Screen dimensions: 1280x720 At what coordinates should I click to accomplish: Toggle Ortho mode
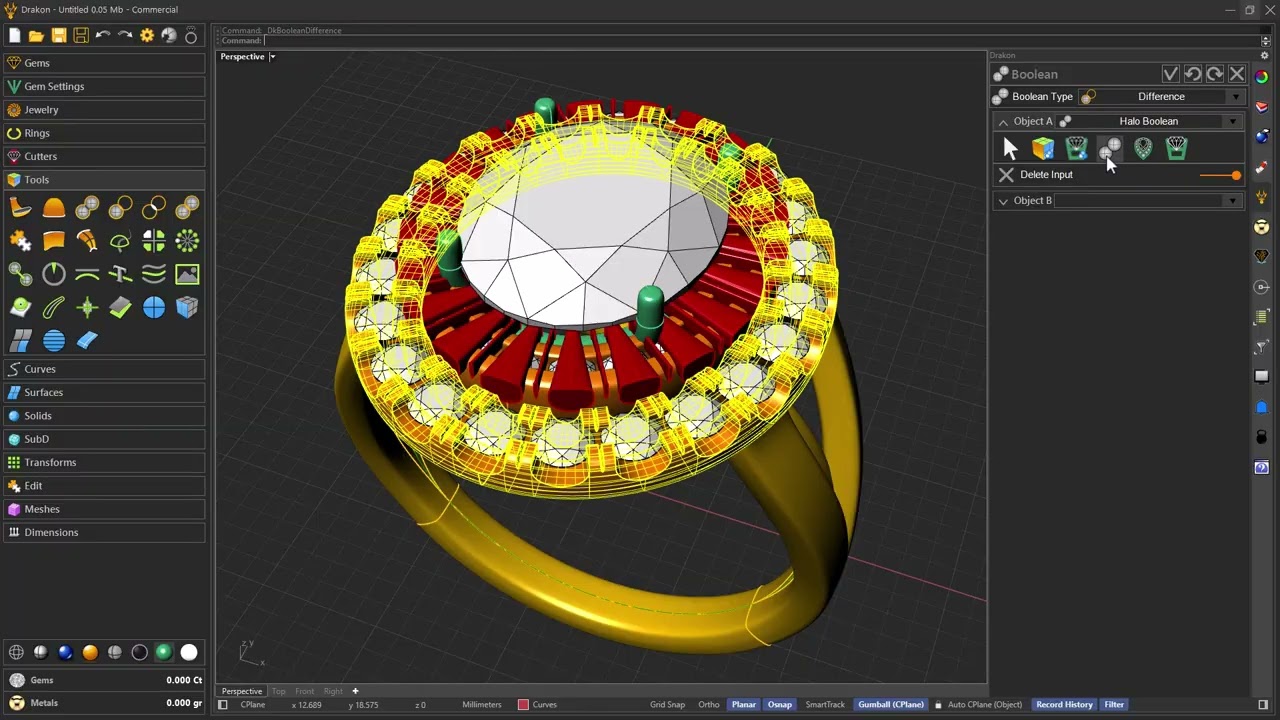pyautogui.click(x=709, y=704)
